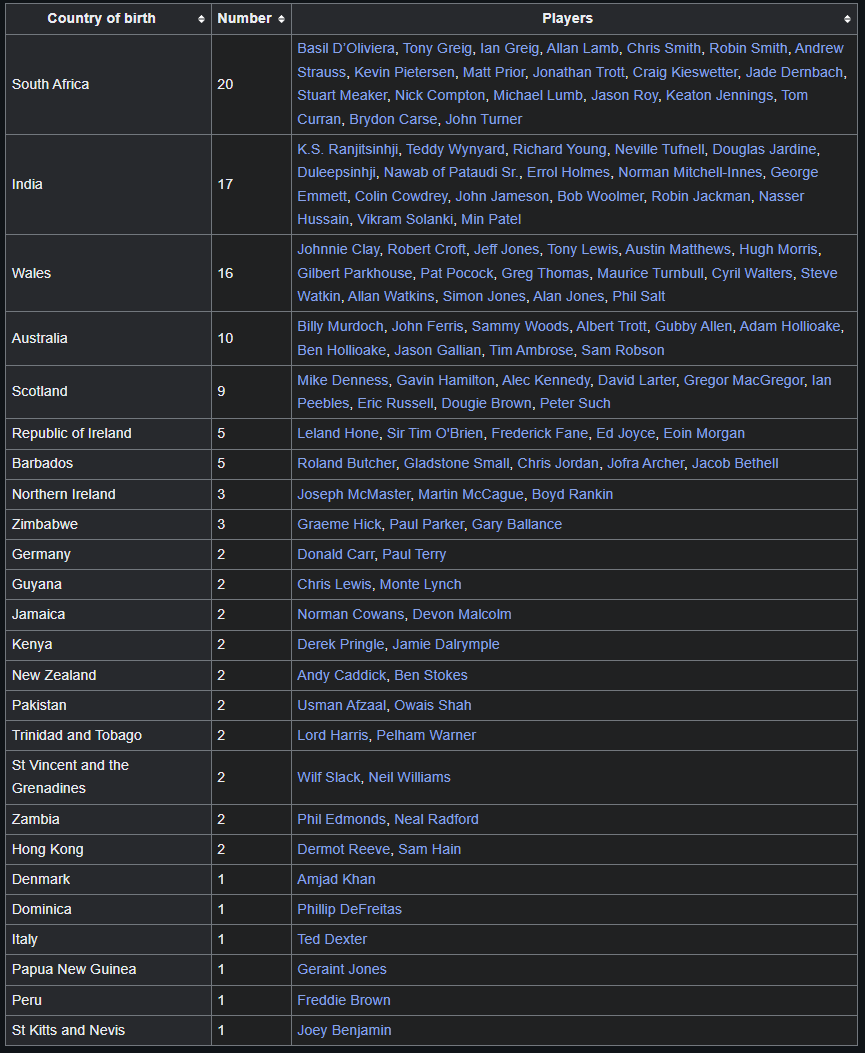Image resolution: width=865 pixels, height=1053 pixels.
Task: Follow Gregor MacGregor link
Action: pyautogui.click(x=743, y=380)
